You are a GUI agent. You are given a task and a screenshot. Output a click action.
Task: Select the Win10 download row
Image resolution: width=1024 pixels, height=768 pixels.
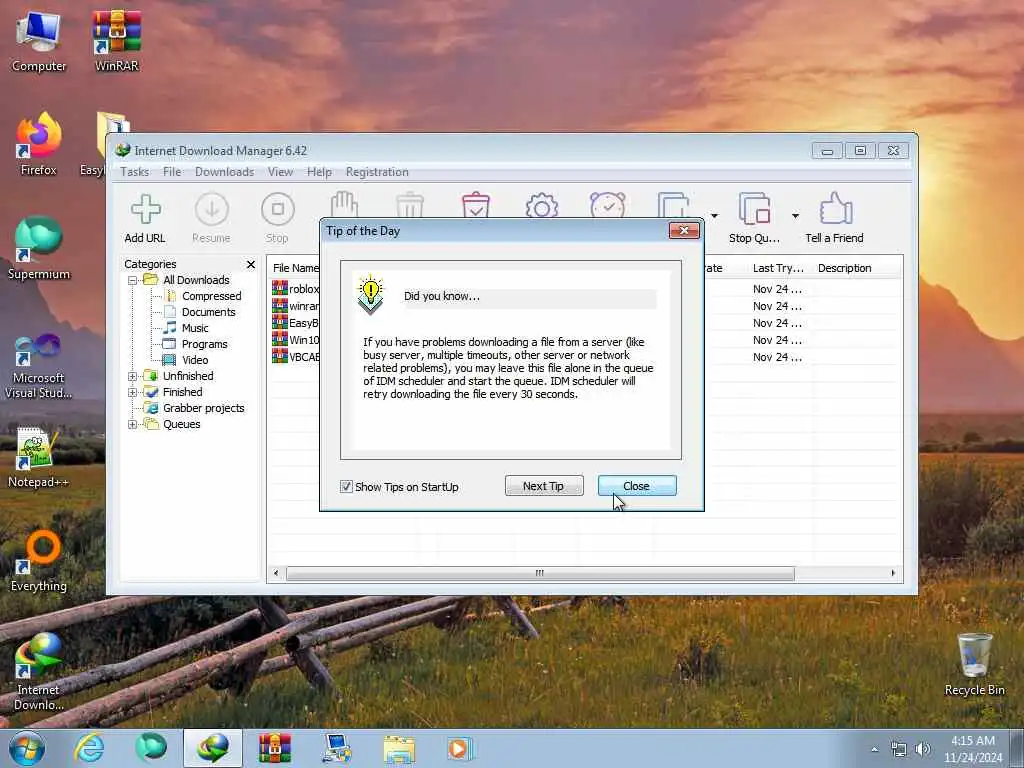coord(295,340)
